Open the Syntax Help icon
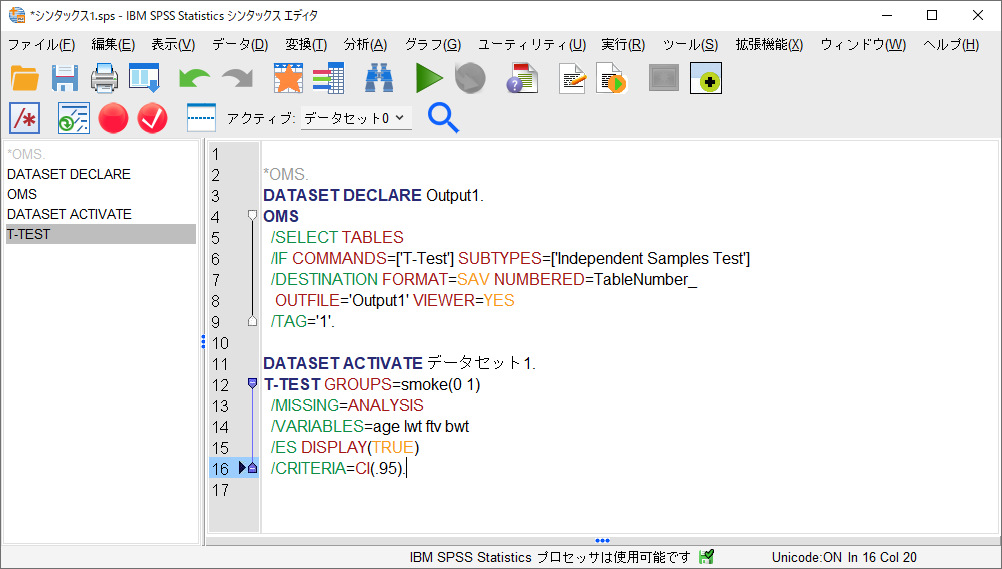This screenshot has height=569, width=1002. click(x=522, y=79)
